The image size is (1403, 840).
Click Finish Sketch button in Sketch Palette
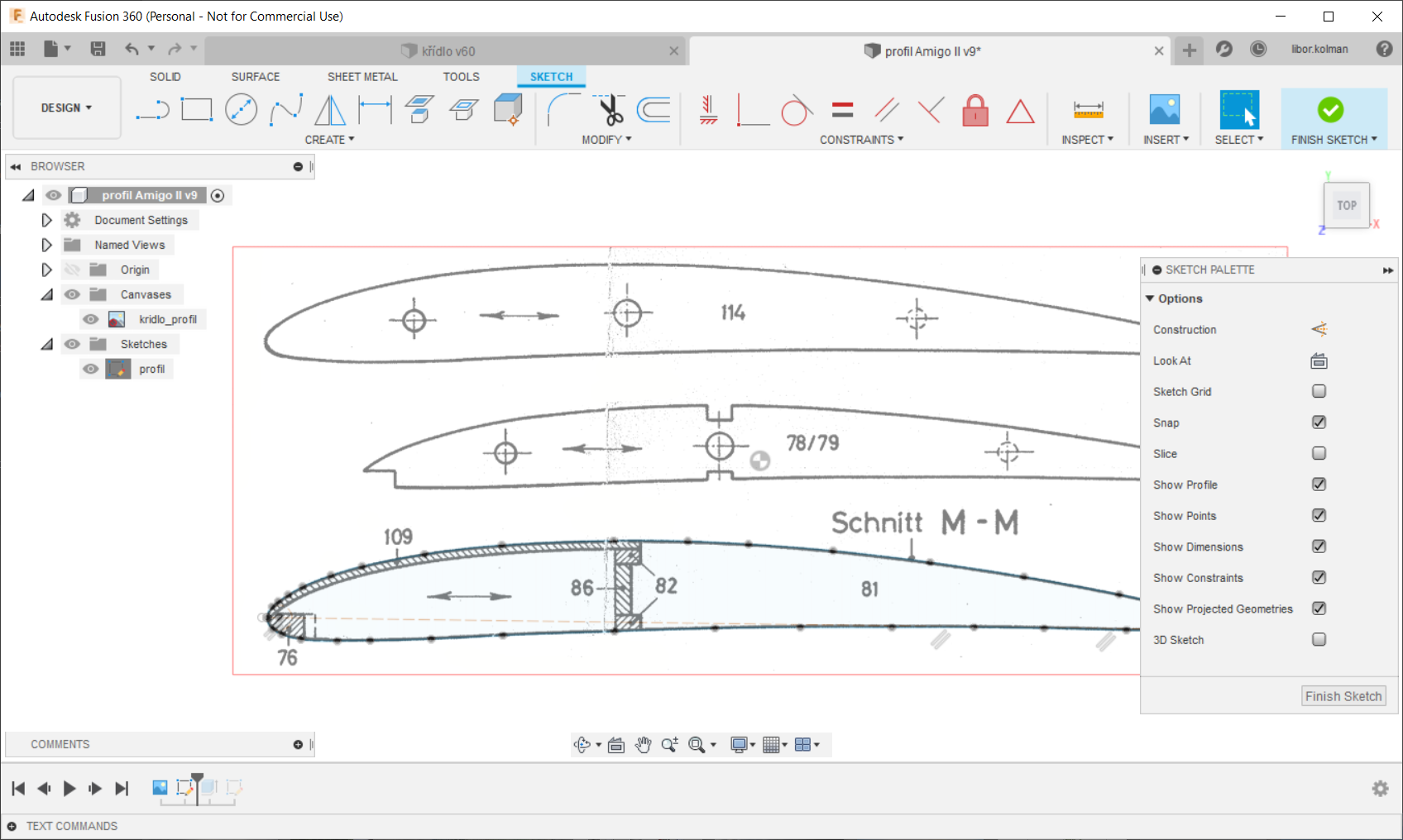(1343, 696)
